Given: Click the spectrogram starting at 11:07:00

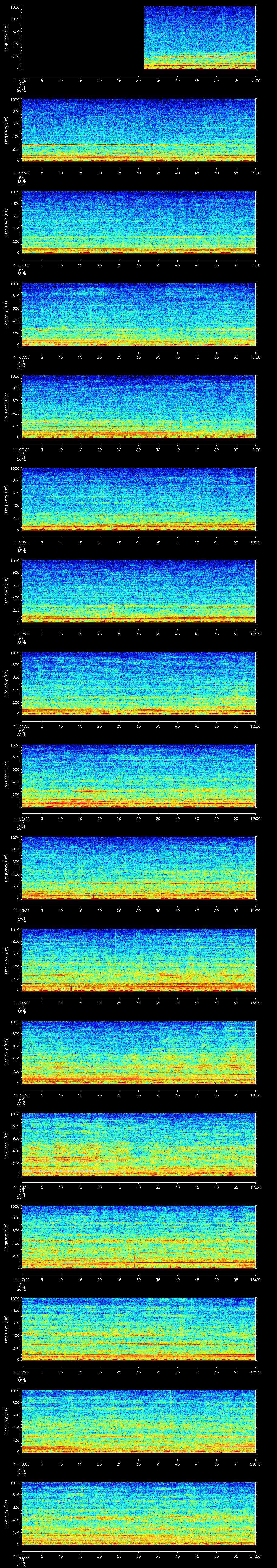Looking at the screenshot, I should pyautogui.click(x=139, y=315).
